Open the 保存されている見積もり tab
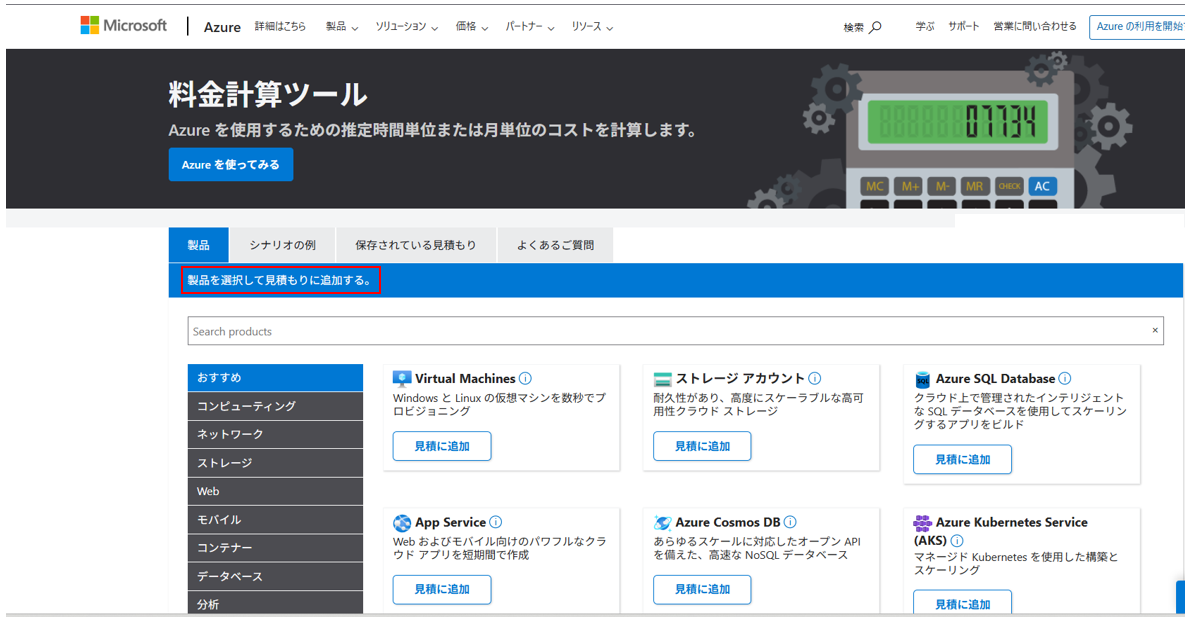The image size is (1187, 620). 416,245
